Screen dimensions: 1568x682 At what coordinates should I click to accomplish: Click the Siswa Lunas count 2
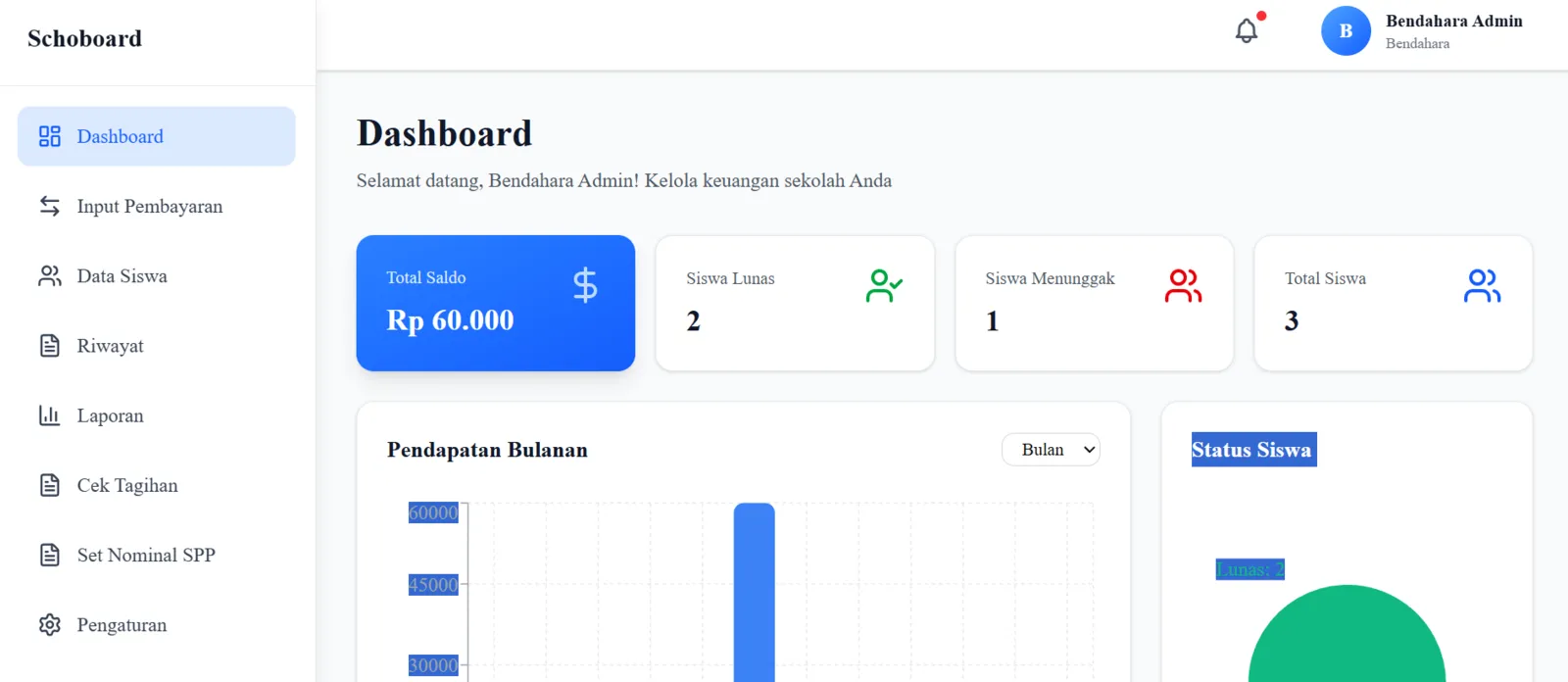coord(693,321)
